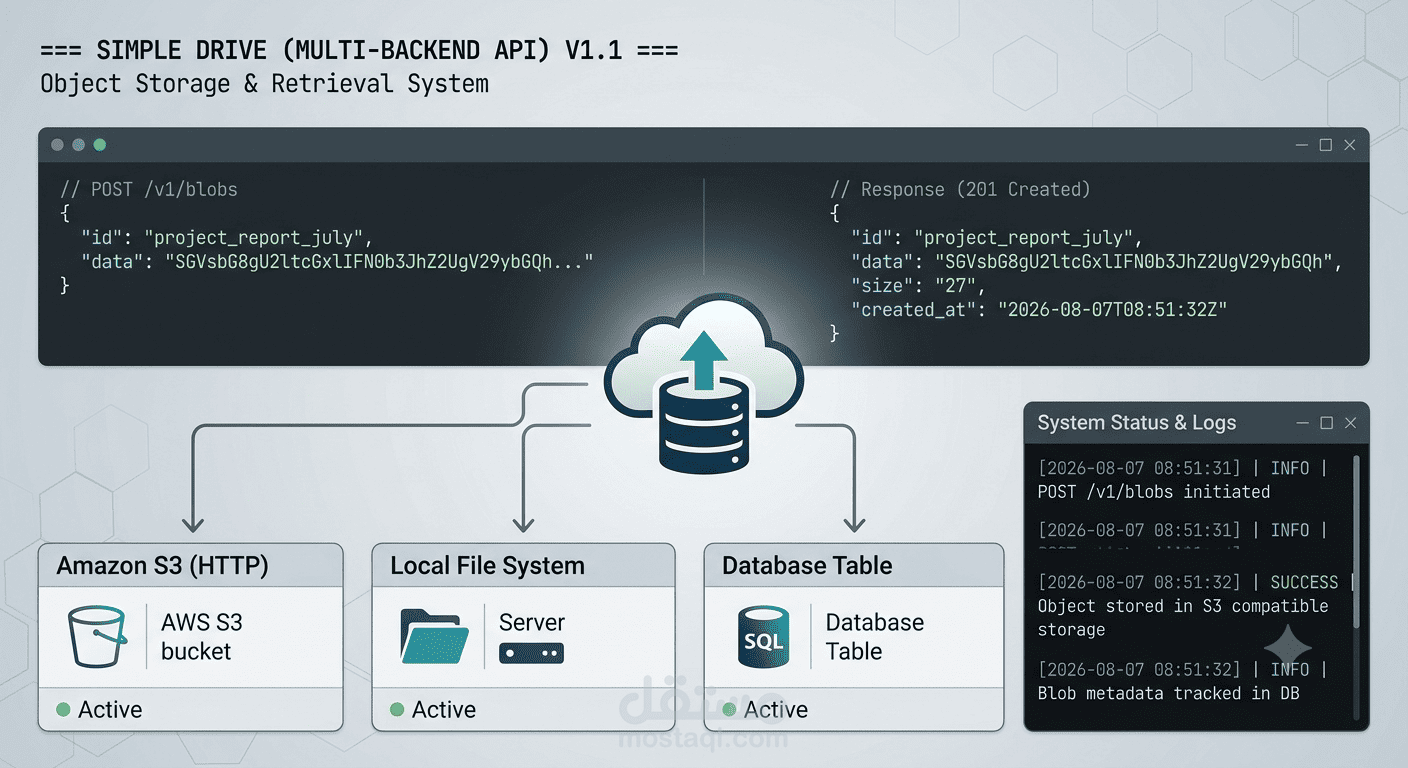Click the 'Server' label in Local File System card
This screenshot has height=768, width=1408.
pyautogui.click(x=532, y=622)
